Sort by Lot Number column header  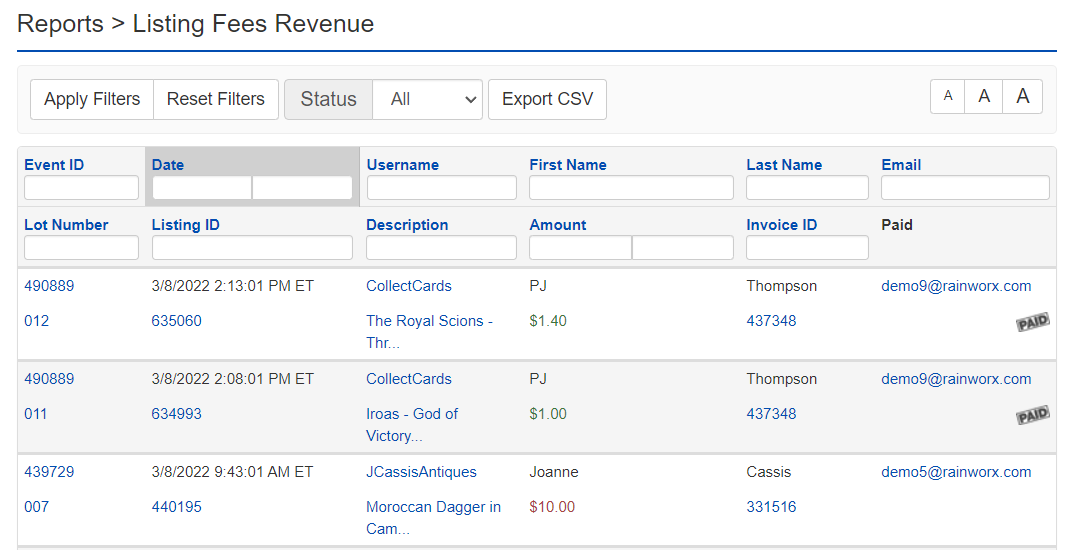pos(66,225)
